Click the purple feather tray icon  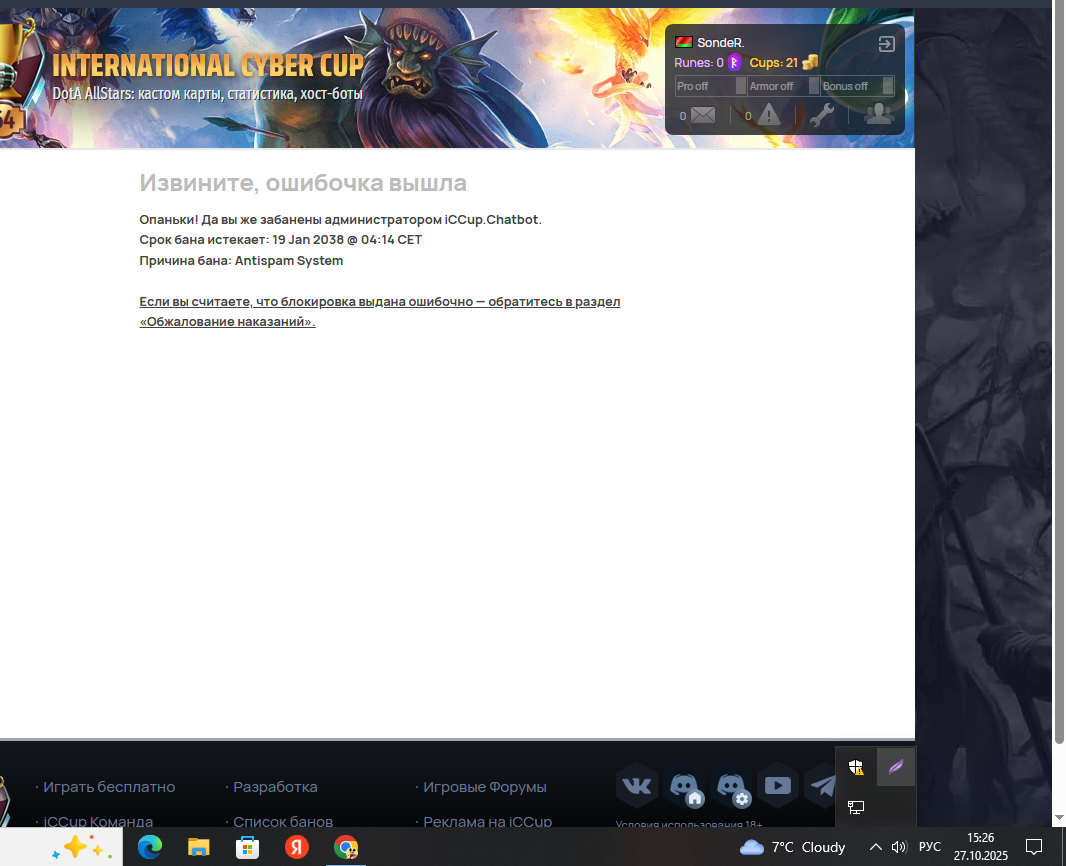coord(896,767)
